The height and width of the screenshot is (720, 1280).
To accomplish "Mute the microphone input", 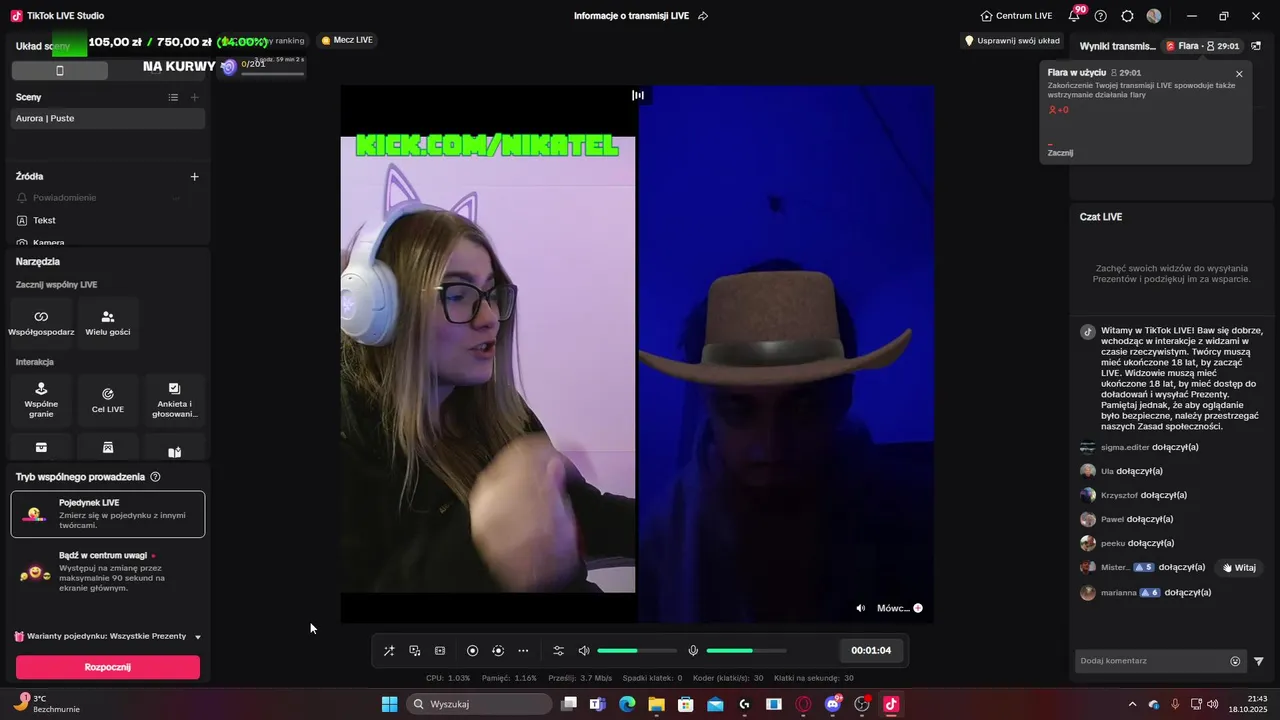I will coord(693,651).
